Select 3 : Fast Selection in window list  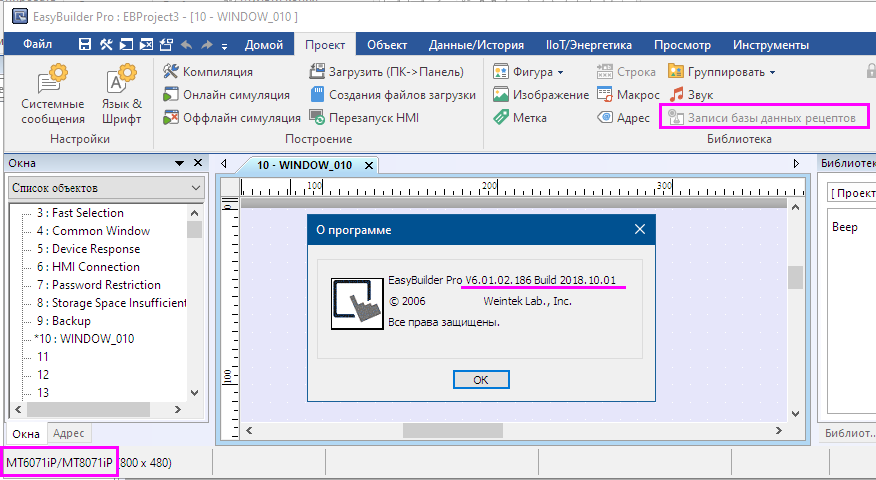(x=80, y=213)
